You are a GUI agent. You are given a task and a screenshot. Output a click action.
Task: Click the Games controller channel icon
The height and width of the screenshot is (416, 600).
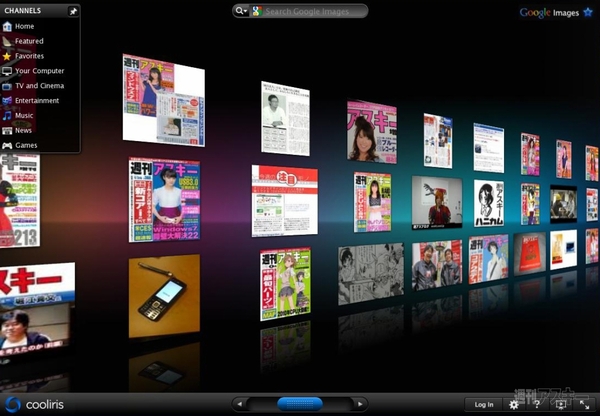coord(7,145)
